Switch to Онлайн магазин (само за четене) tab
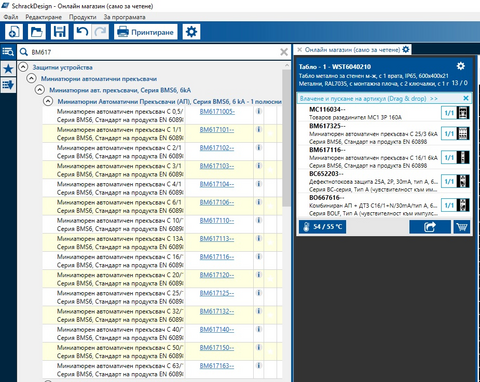 (x=352, y=50)
